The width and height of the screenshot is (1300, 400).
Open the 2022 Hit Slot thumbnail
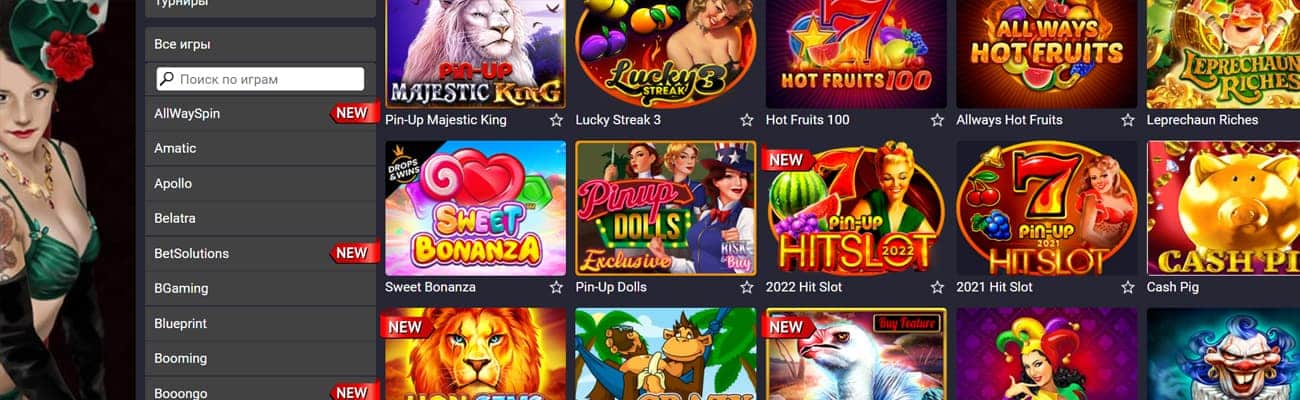pyautogui.click(x=856, y=207)
